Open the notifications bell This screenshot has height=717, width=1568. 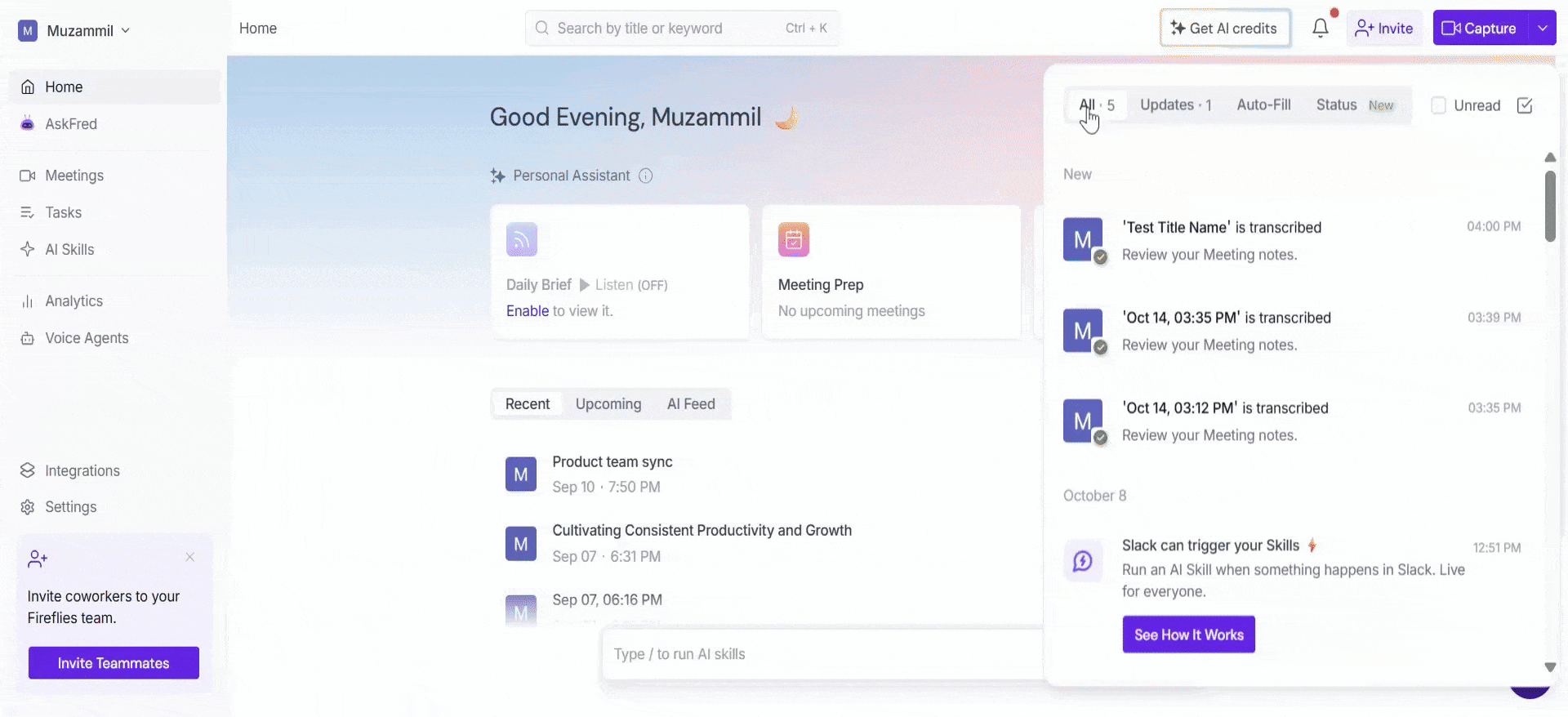[1321, 29]
